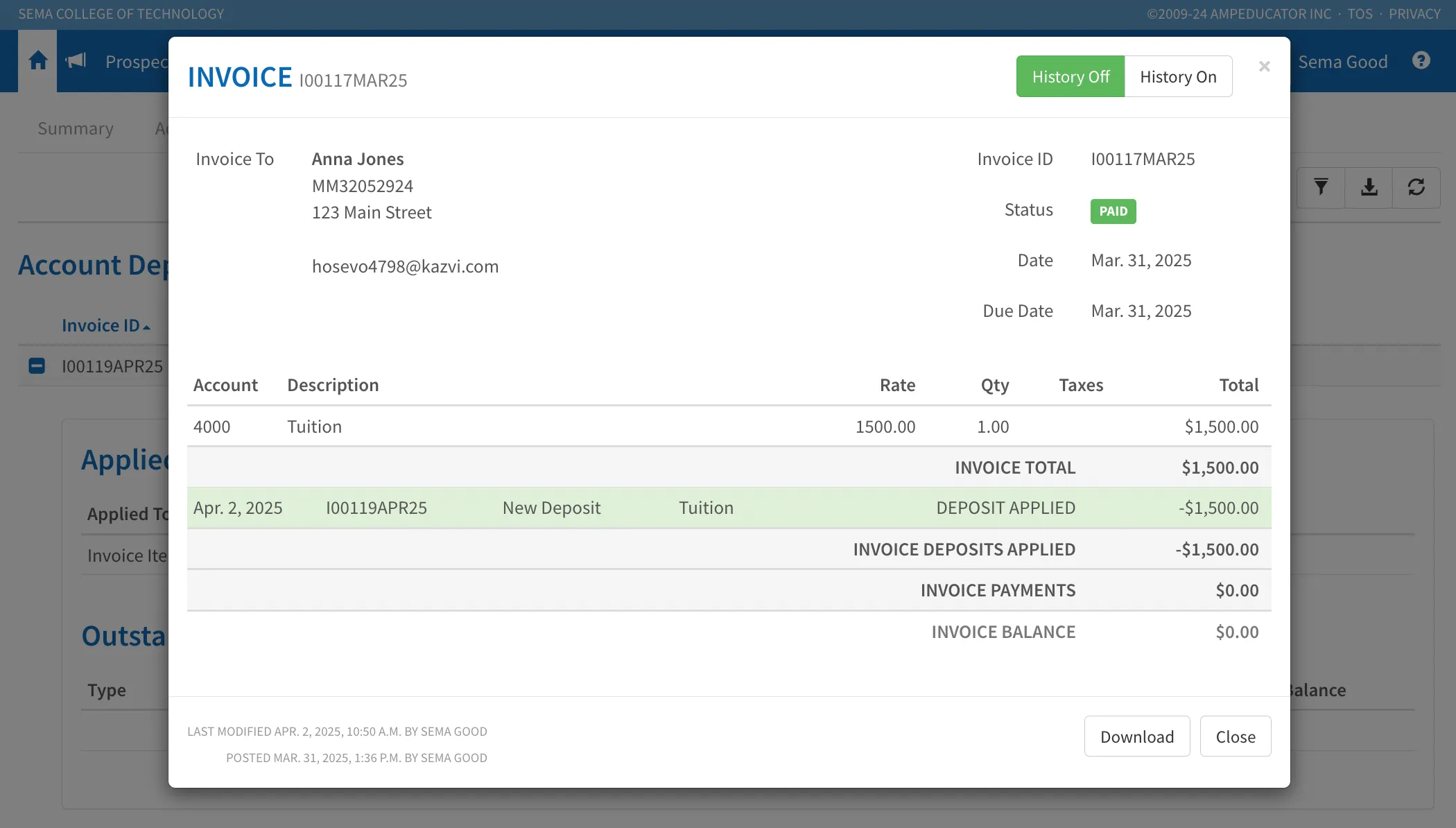Click the I00119APR25 row in background table
This screenshot has width=1456, height=828.
(112, 366)
